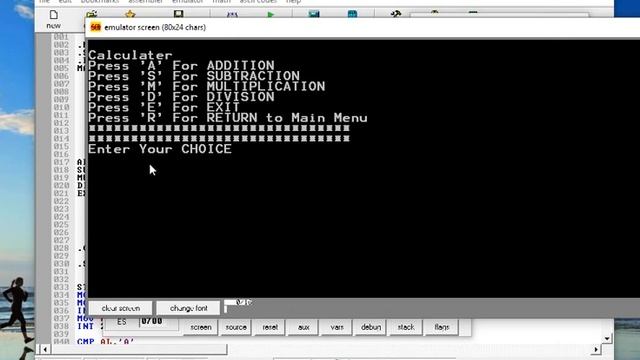Open the assembler menu
The height and width of the screenshot is (360, 640).
pyautogui.click(x=146, y=2)
